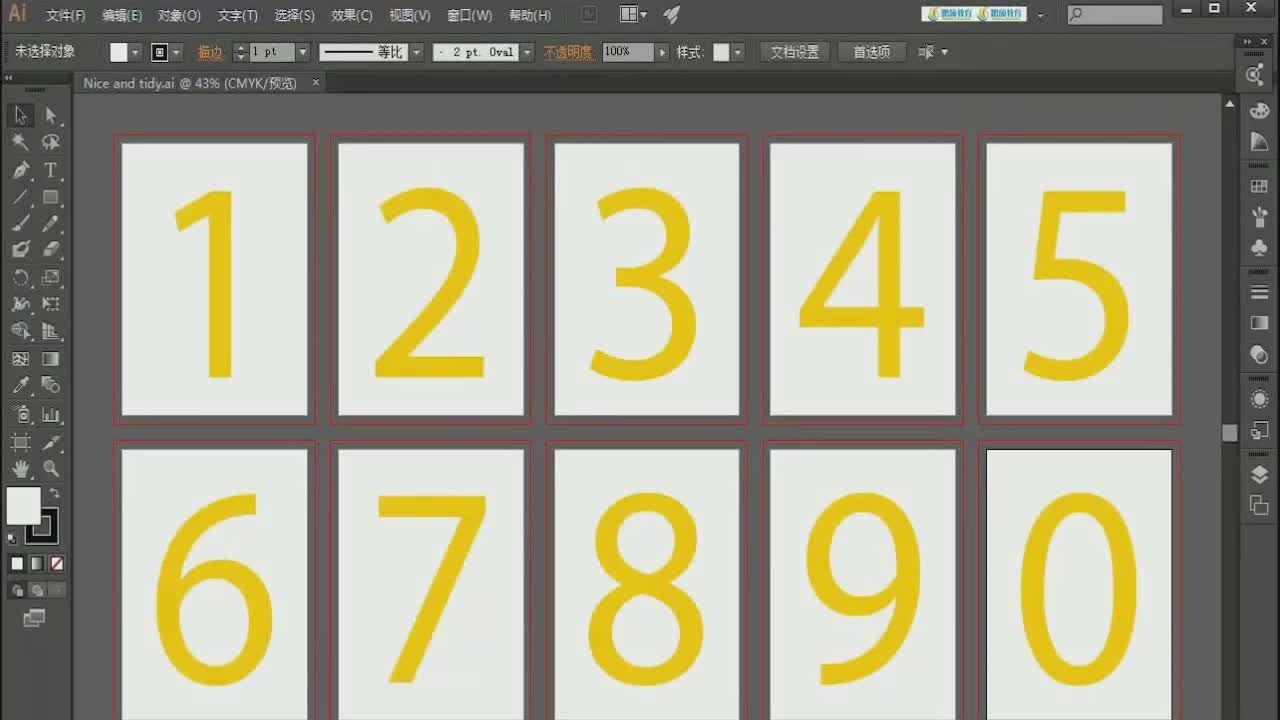The image size is (1280, 720).
Task: Select the Gradient tool
Action: 51,358
